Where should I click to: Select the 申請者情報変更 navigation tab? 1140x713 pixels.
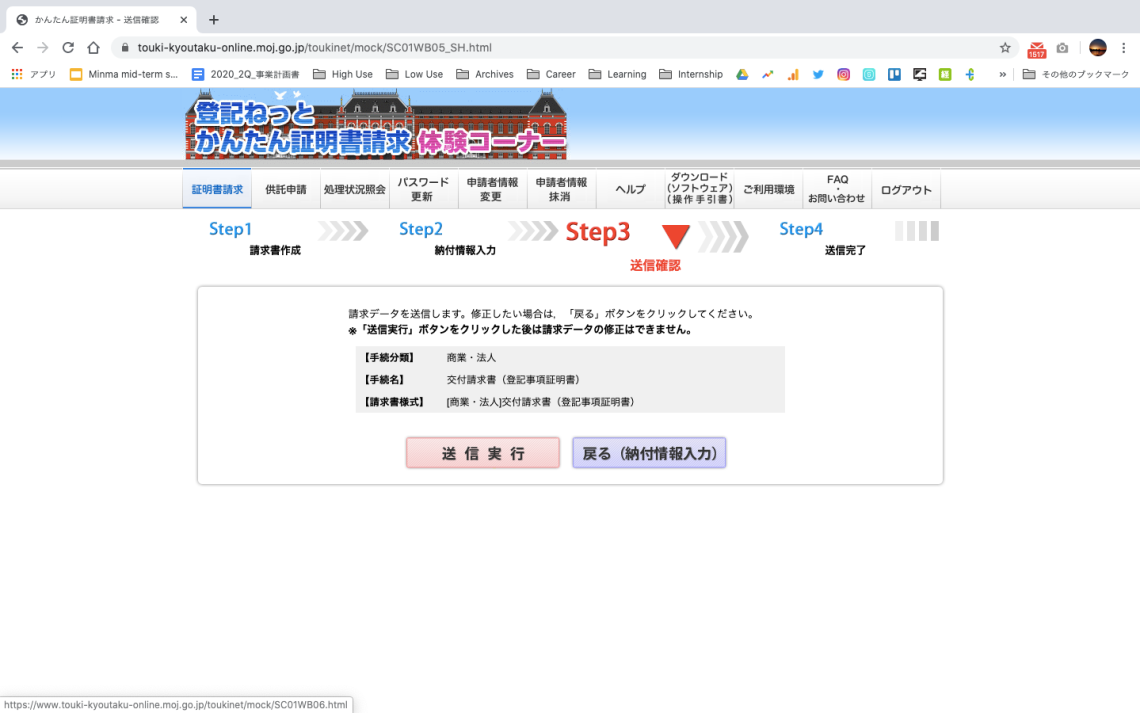[492, 189]
